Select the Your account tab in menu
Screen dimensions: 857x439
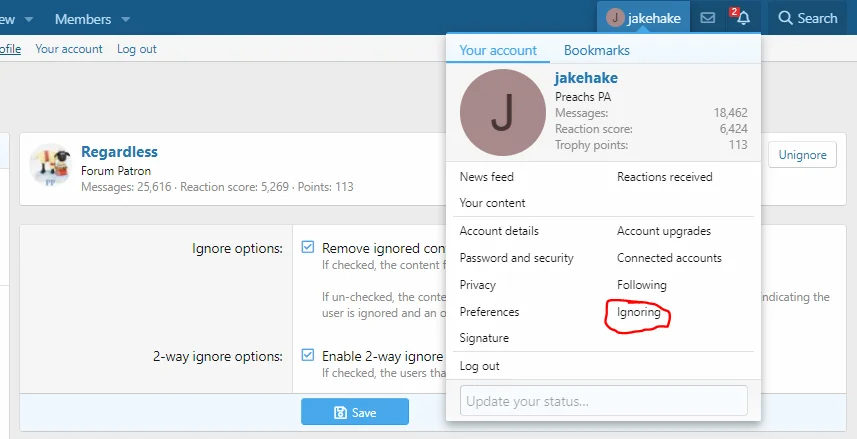pyautogui.click(x=498, y=50)
